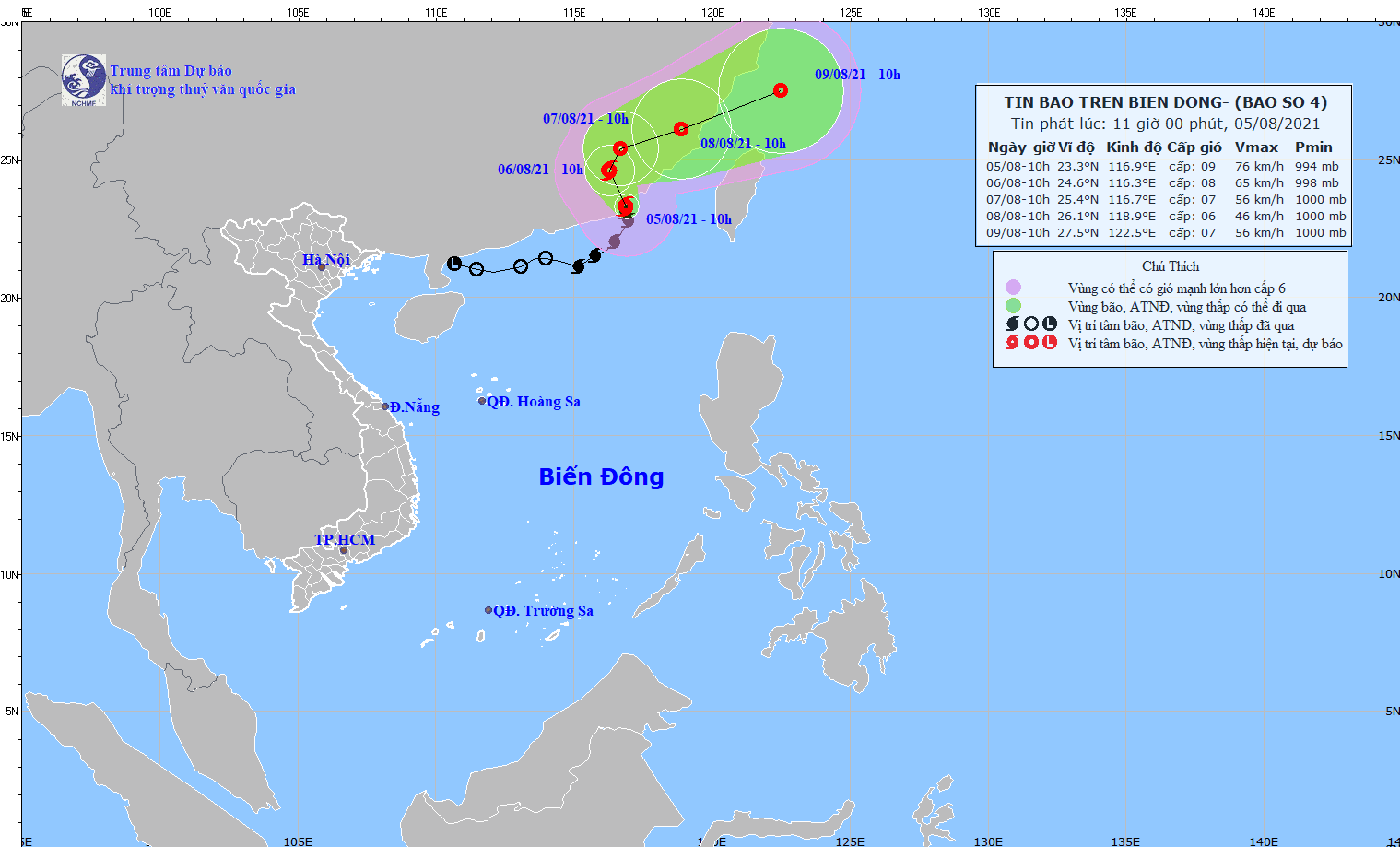Select the forecast marker labeled 08/08/21 - 10h
The height and width of the screenshot is (847, 1400).
(x=681, y=129)
